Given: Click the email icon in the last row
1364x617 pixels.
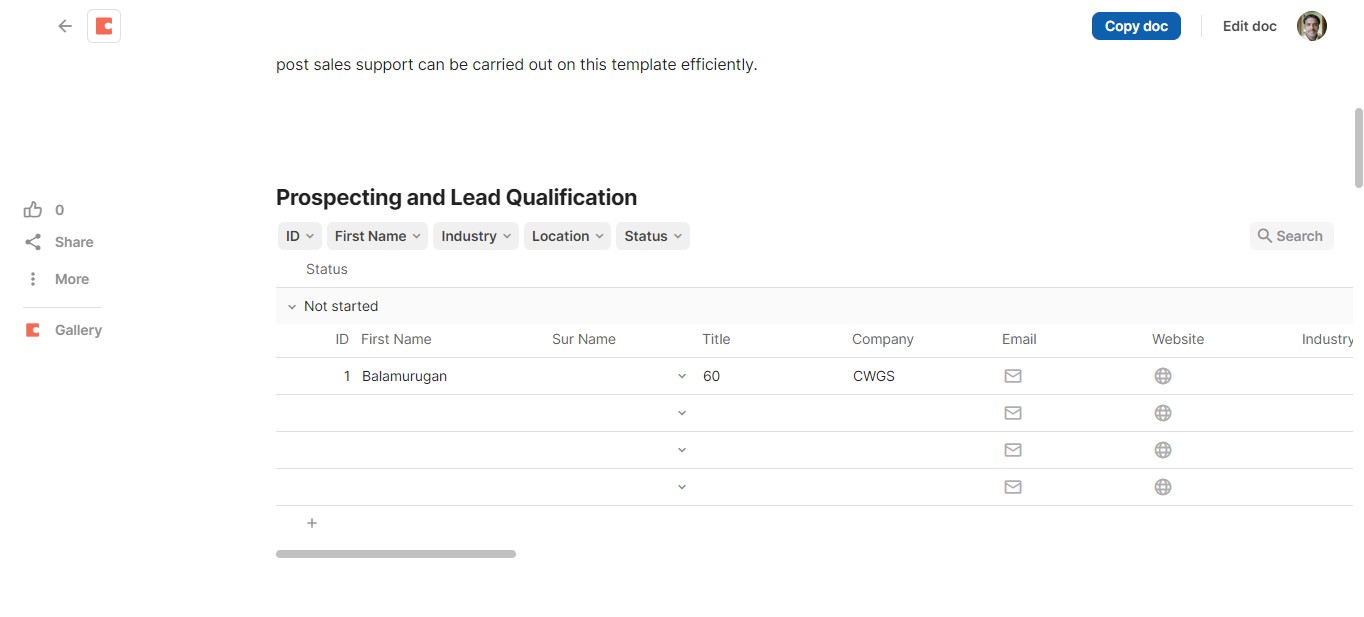Looking at the screenshot, I should (x=1013, y=487).
